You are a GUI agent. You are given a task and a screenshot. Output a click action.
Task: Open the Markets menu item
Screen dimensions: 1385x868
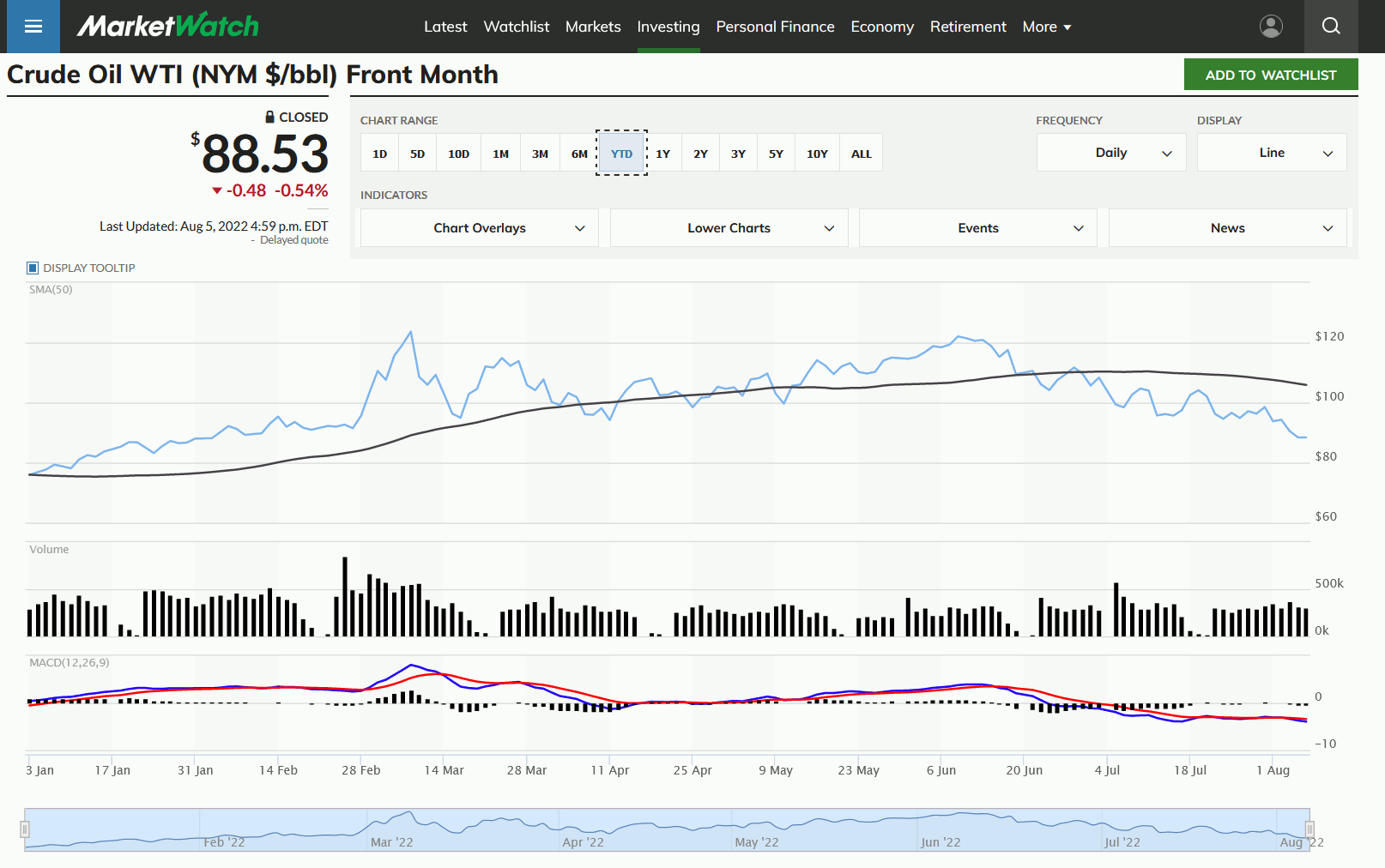[x=593, y=27]
